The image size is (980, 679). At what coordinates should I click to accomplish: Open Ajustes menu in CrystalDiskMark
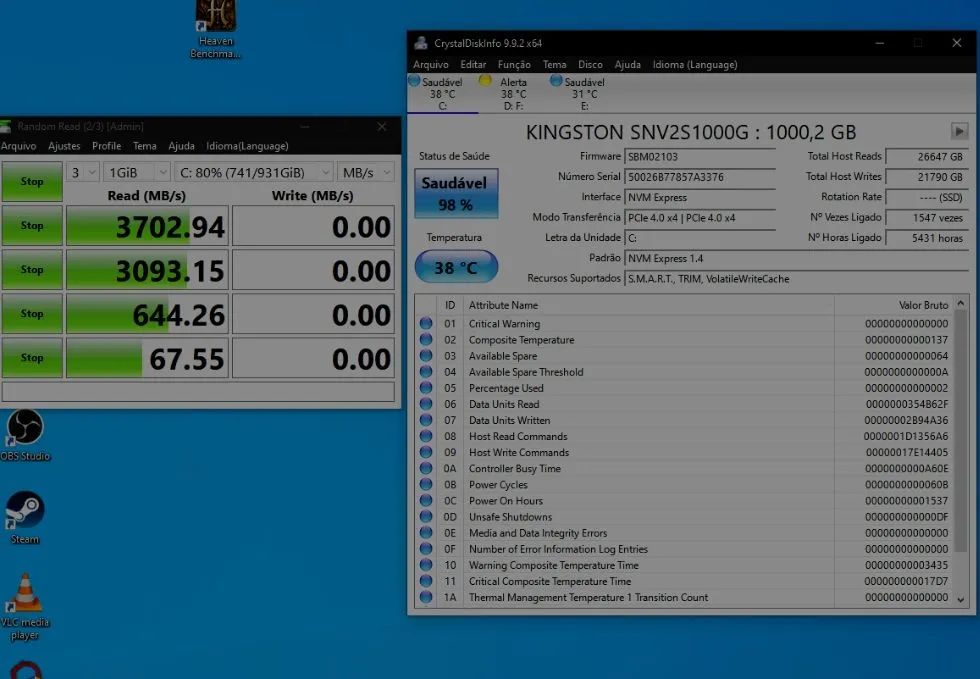[x=64, y=146]
